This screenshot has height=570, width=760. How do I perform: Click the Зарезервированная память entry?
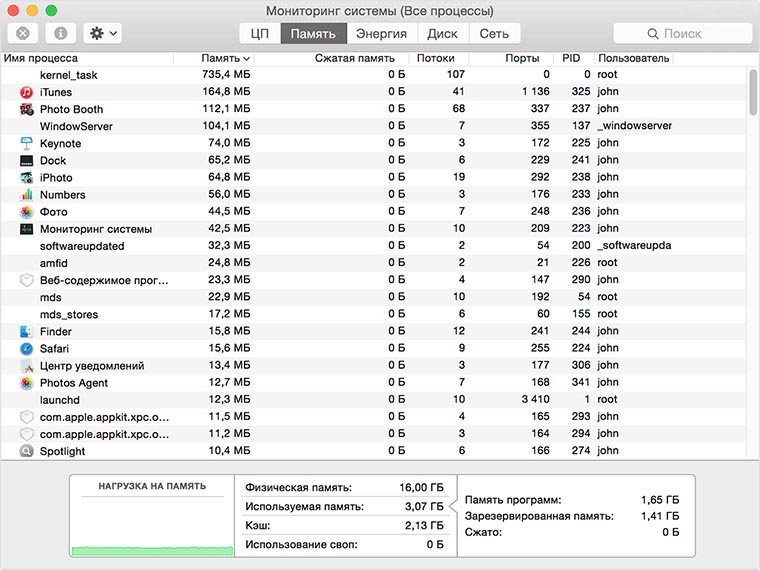[x=572, y=516]
